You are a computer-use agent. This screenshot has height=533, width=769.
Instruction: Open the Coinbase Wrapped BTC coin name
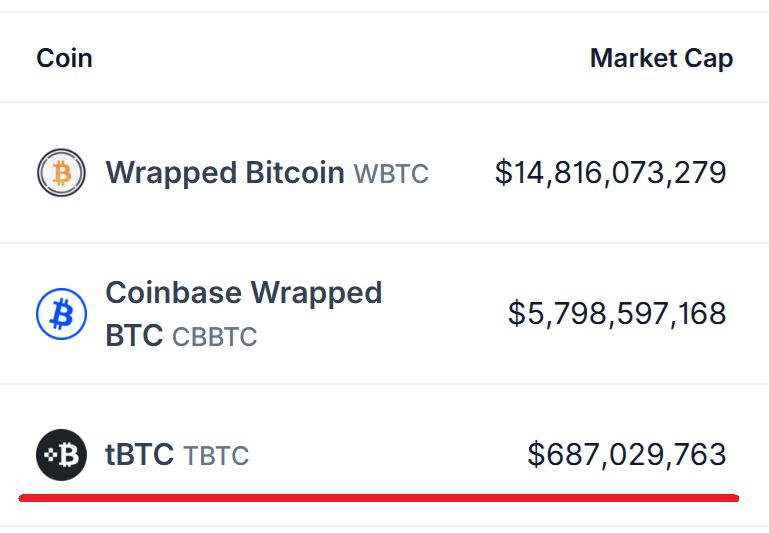(243, 293)
